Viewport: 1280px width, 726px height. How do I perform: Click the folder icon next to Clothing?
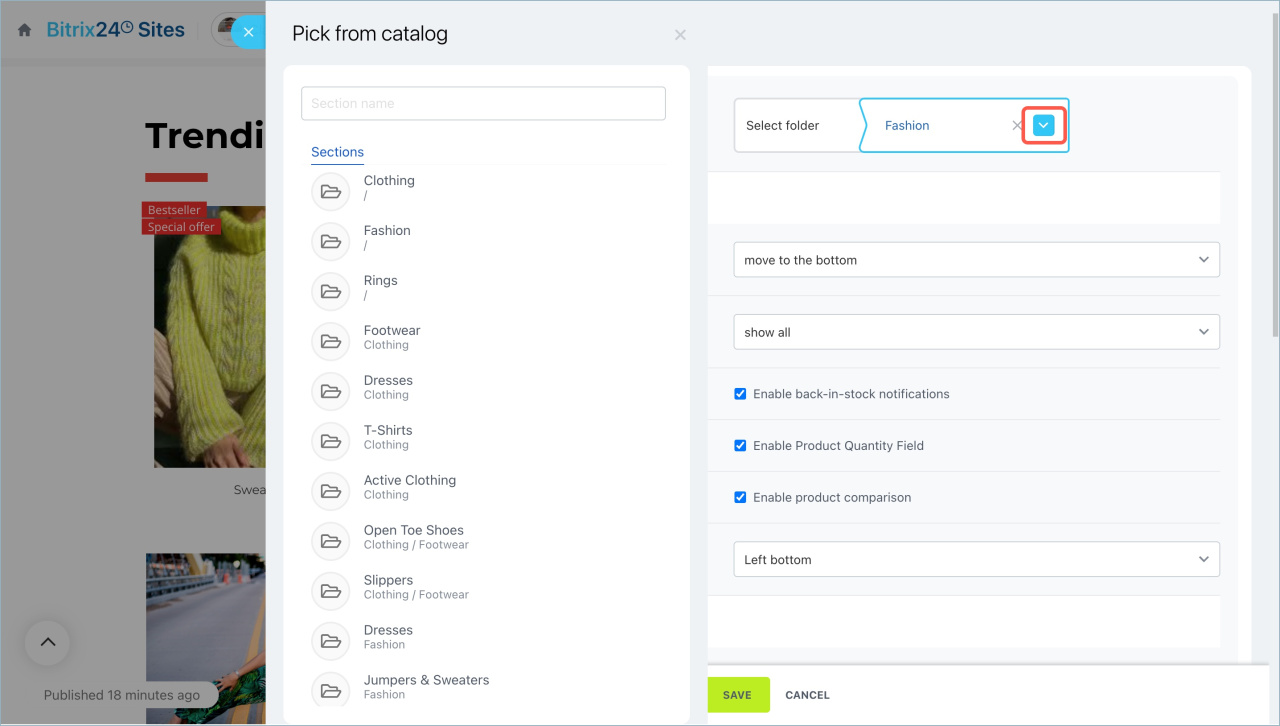(x=330, y=191)
